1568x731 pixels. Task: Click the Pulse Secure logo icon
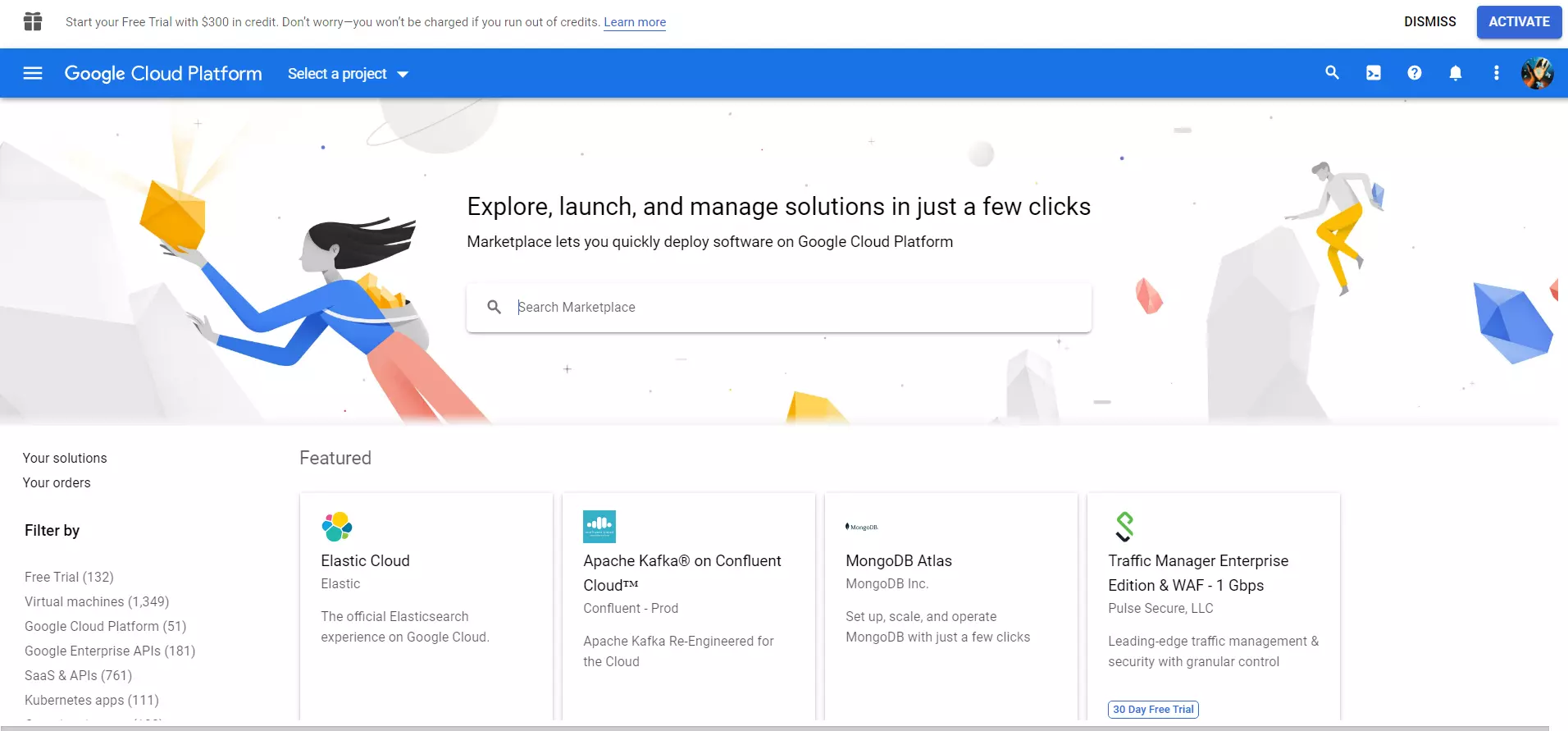click(x=1124, y=527)
